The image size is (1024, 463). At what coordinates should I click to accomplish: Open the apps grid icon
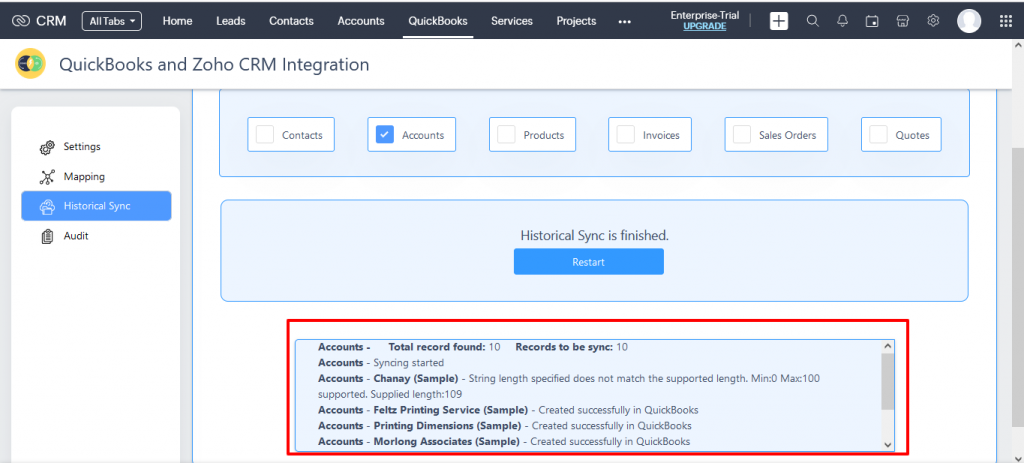pos(1006,21)
